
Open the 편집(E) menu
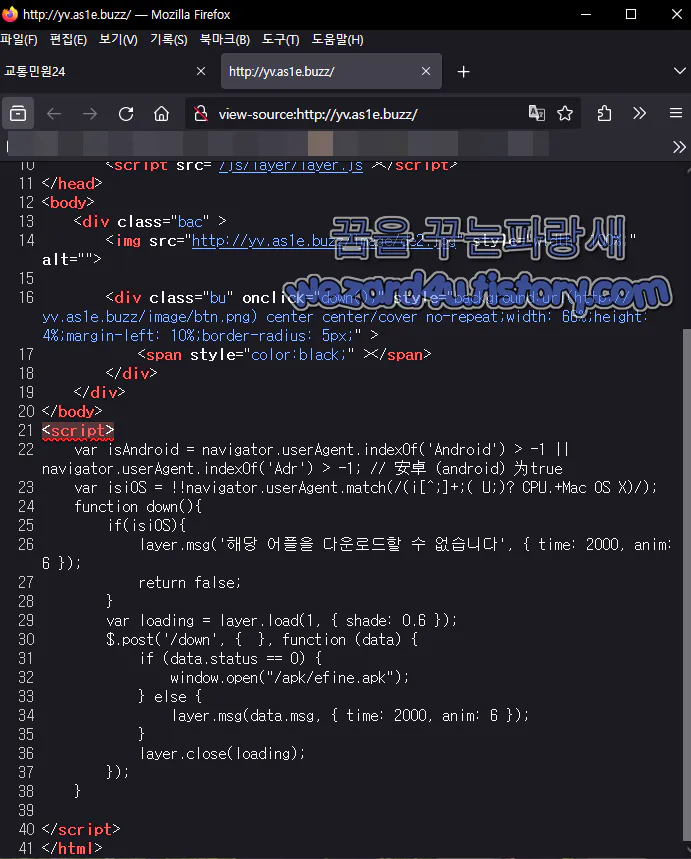68,39
